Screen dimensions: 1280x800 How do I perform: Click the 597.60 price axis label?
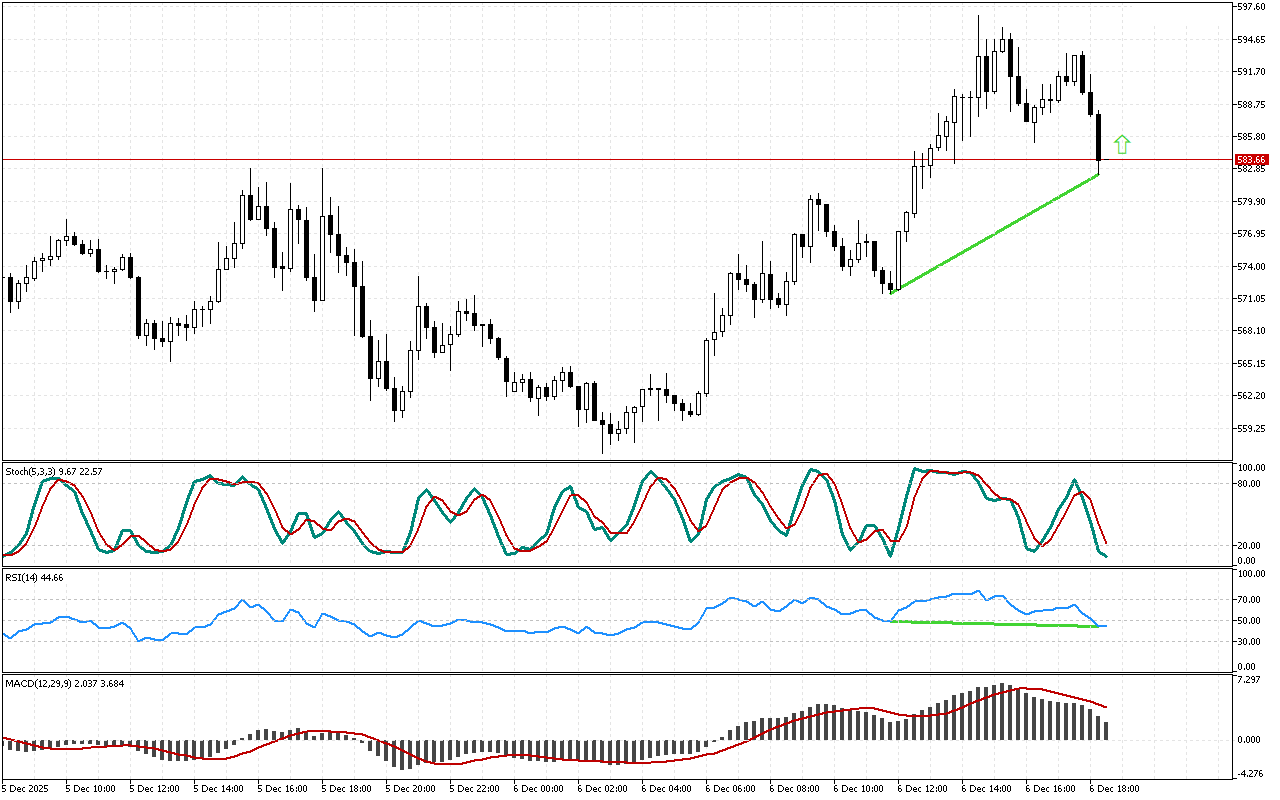tap(1252, 7)
